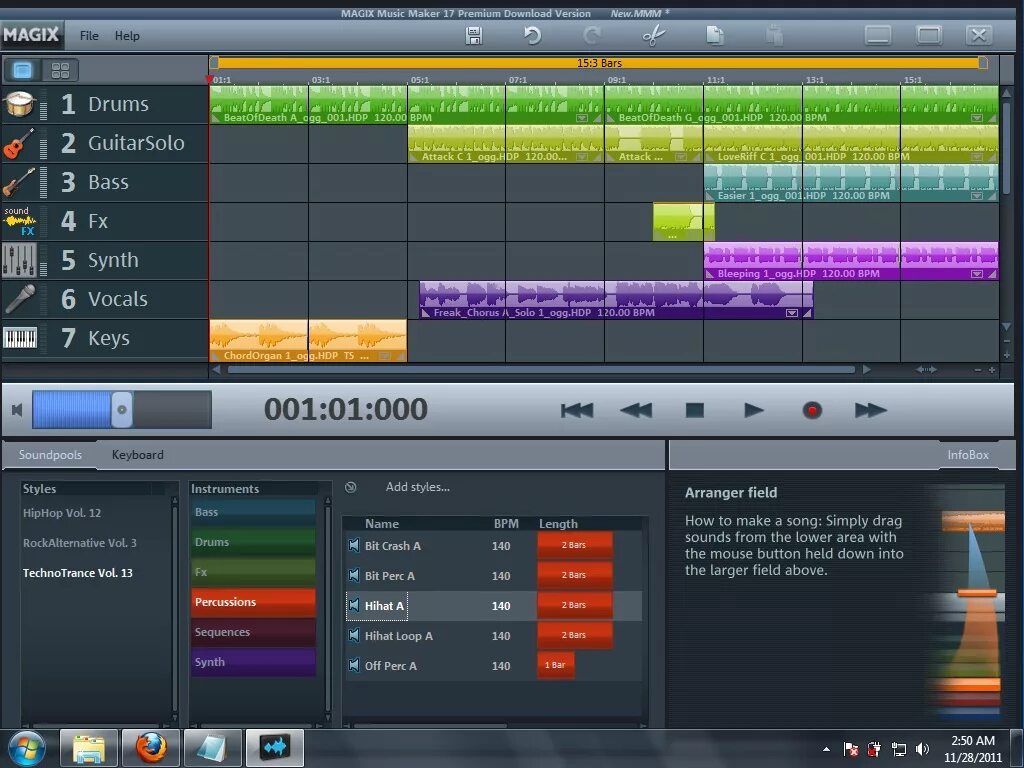Image resolution: width=1024 pixels, height=768 pixels.
Task: Click the Synth track mixer icon
Action: (19, 260)
